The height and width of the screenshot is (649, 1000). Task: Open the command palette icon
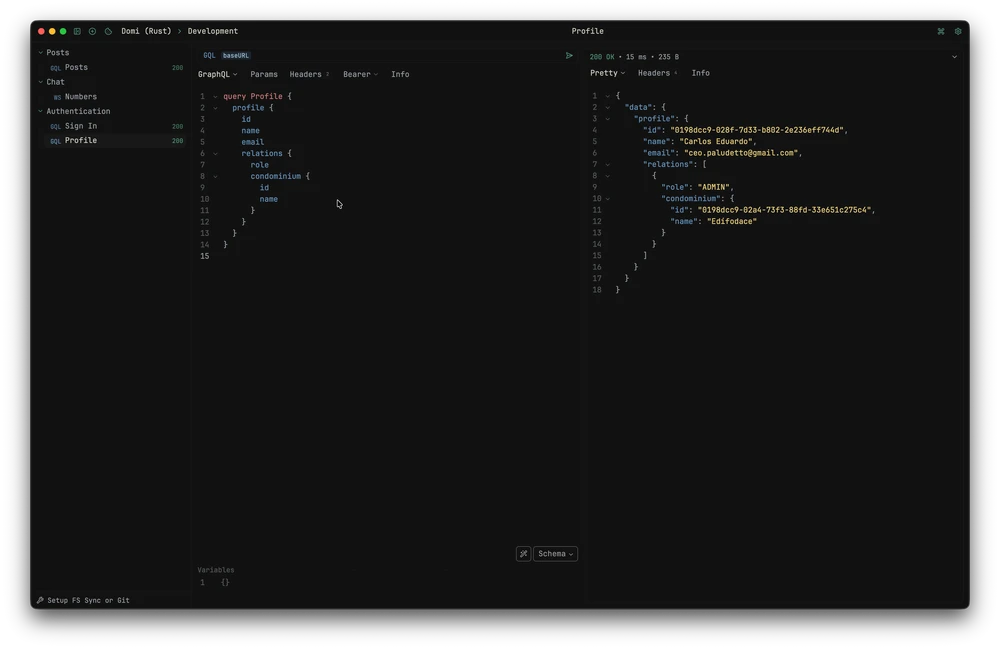pyautogui.click(x=941, y=31)
